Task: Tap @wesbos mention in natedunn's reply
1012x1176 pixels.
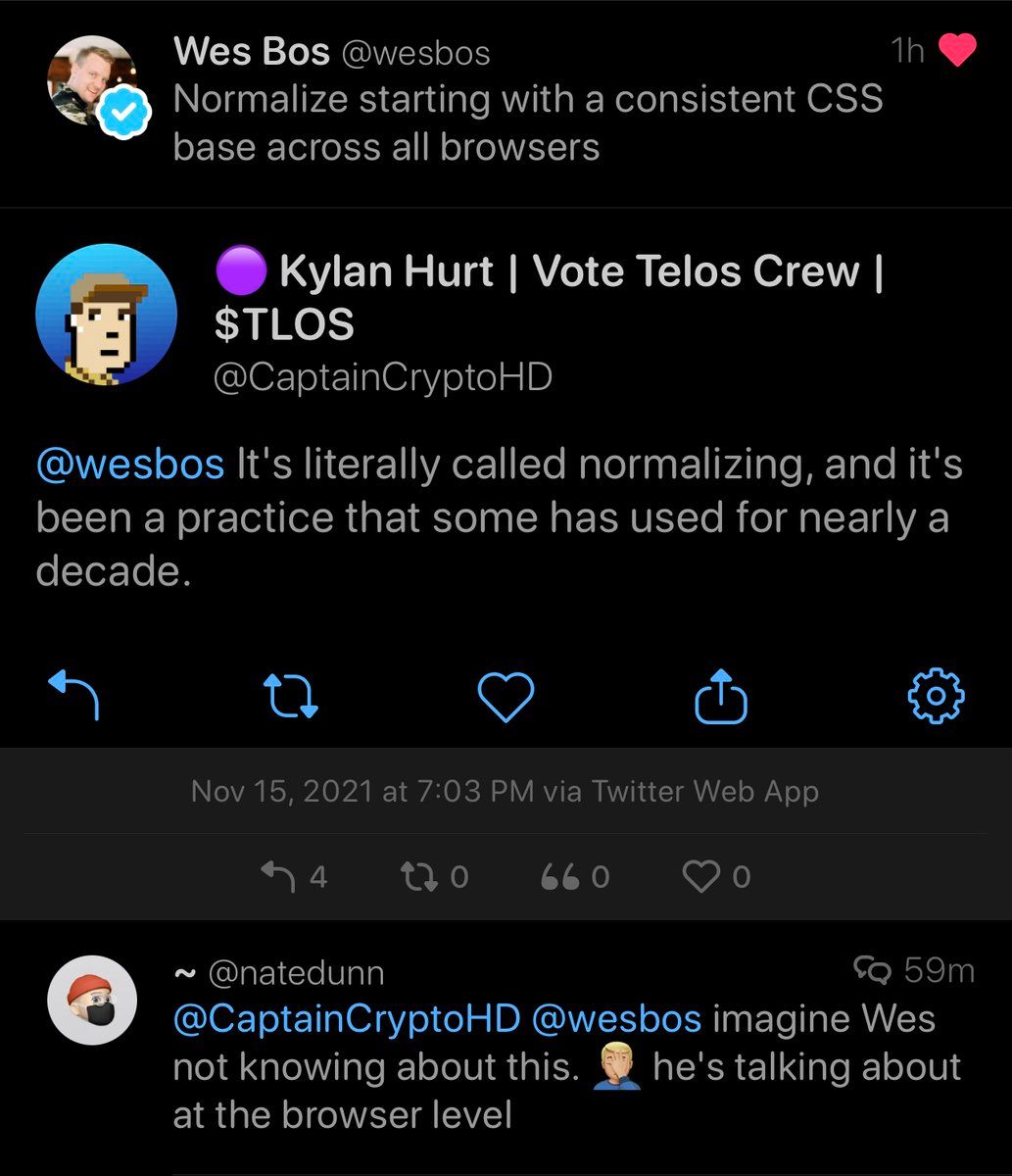Action: (x=616, y=1019)
